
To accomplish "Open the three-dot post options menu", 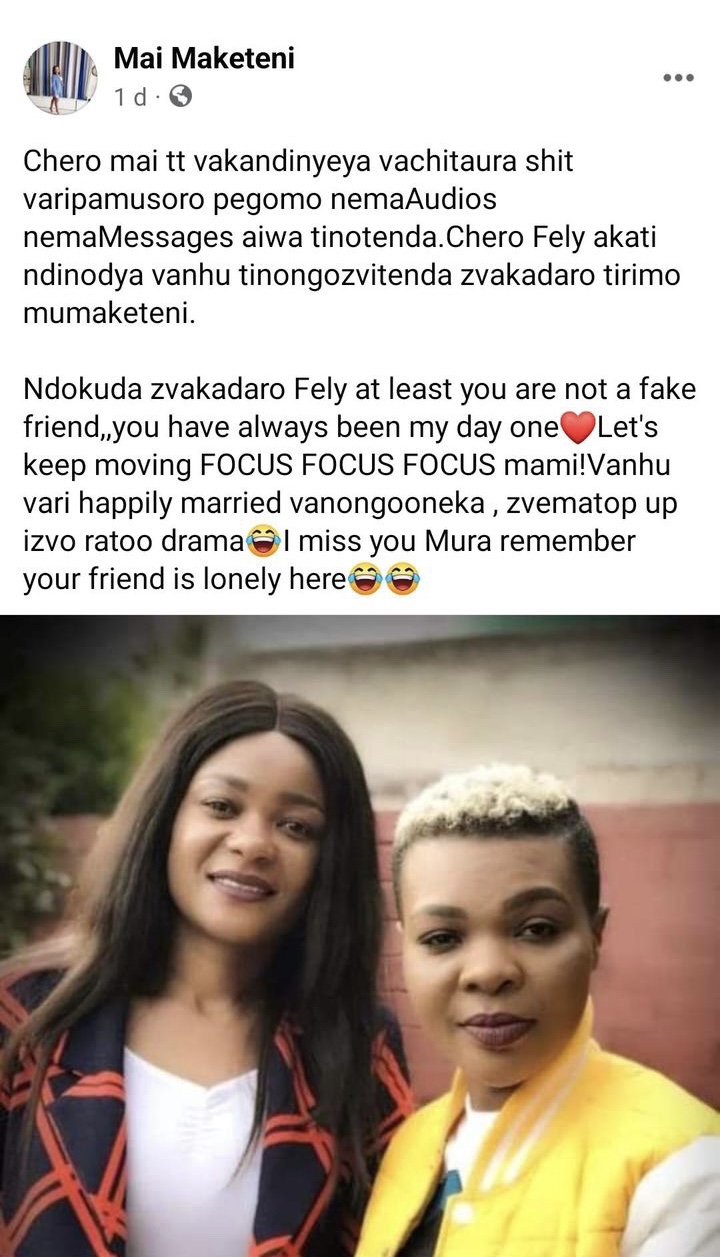I will 678,78.
